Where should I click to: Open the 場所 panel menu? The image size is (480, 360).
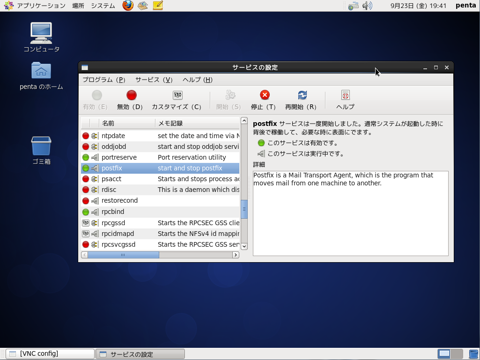click(x=78, y=6)
